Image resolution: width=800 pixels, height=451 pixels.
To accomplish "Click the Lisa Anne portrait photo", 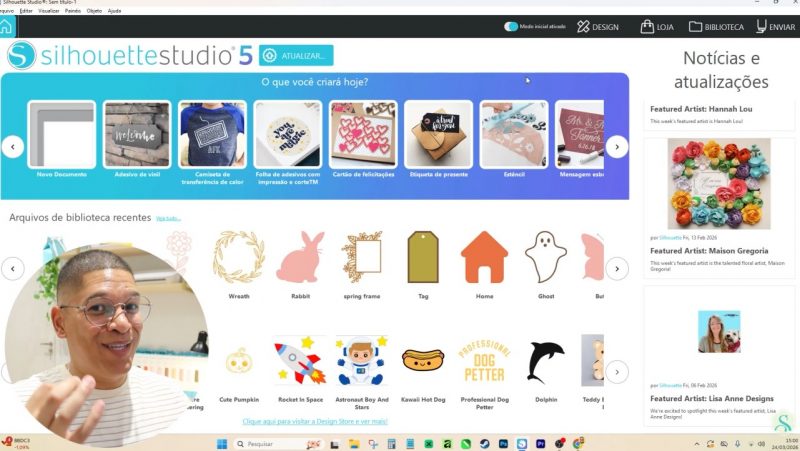I will coord(719,332).
